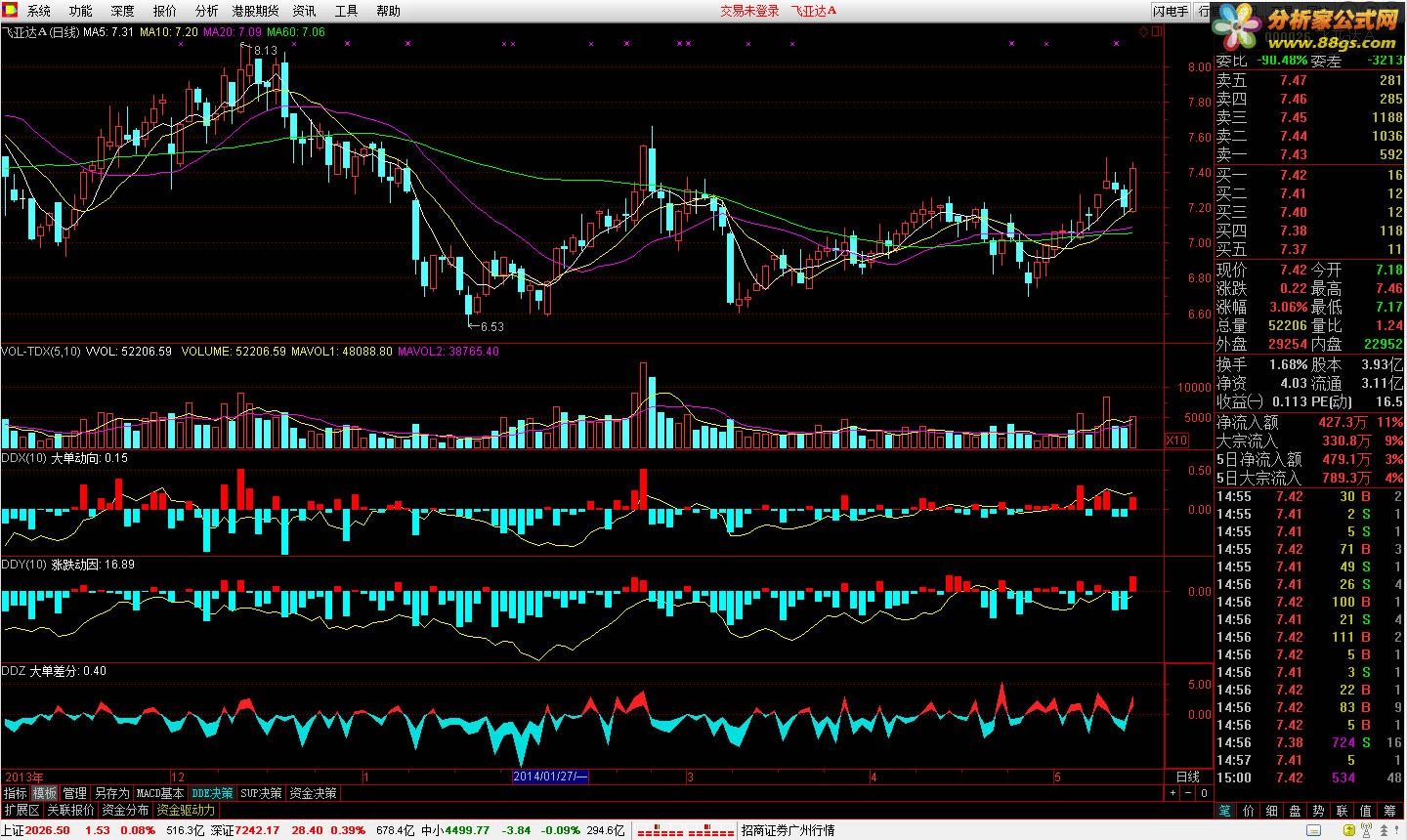1407x840 pixels.
Task: Select the 细 tab in quote panel
Action: click(1271, 811)
